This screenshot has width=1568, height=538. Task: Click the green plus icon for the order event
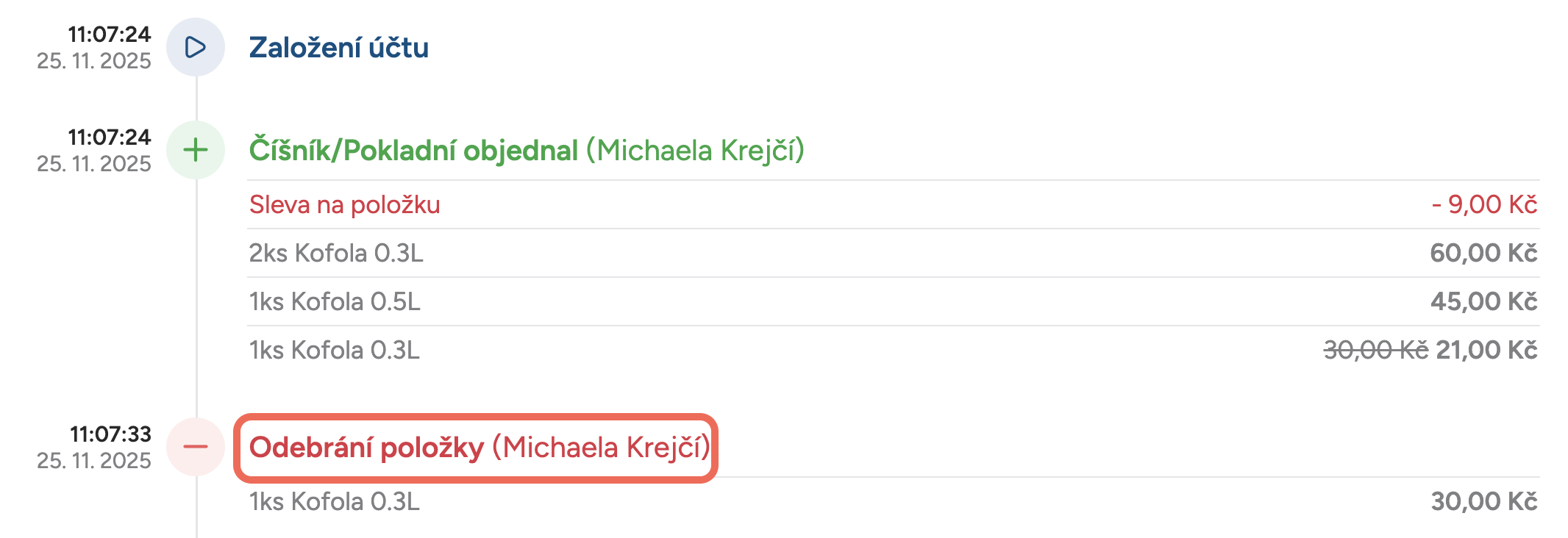point(196,150)
